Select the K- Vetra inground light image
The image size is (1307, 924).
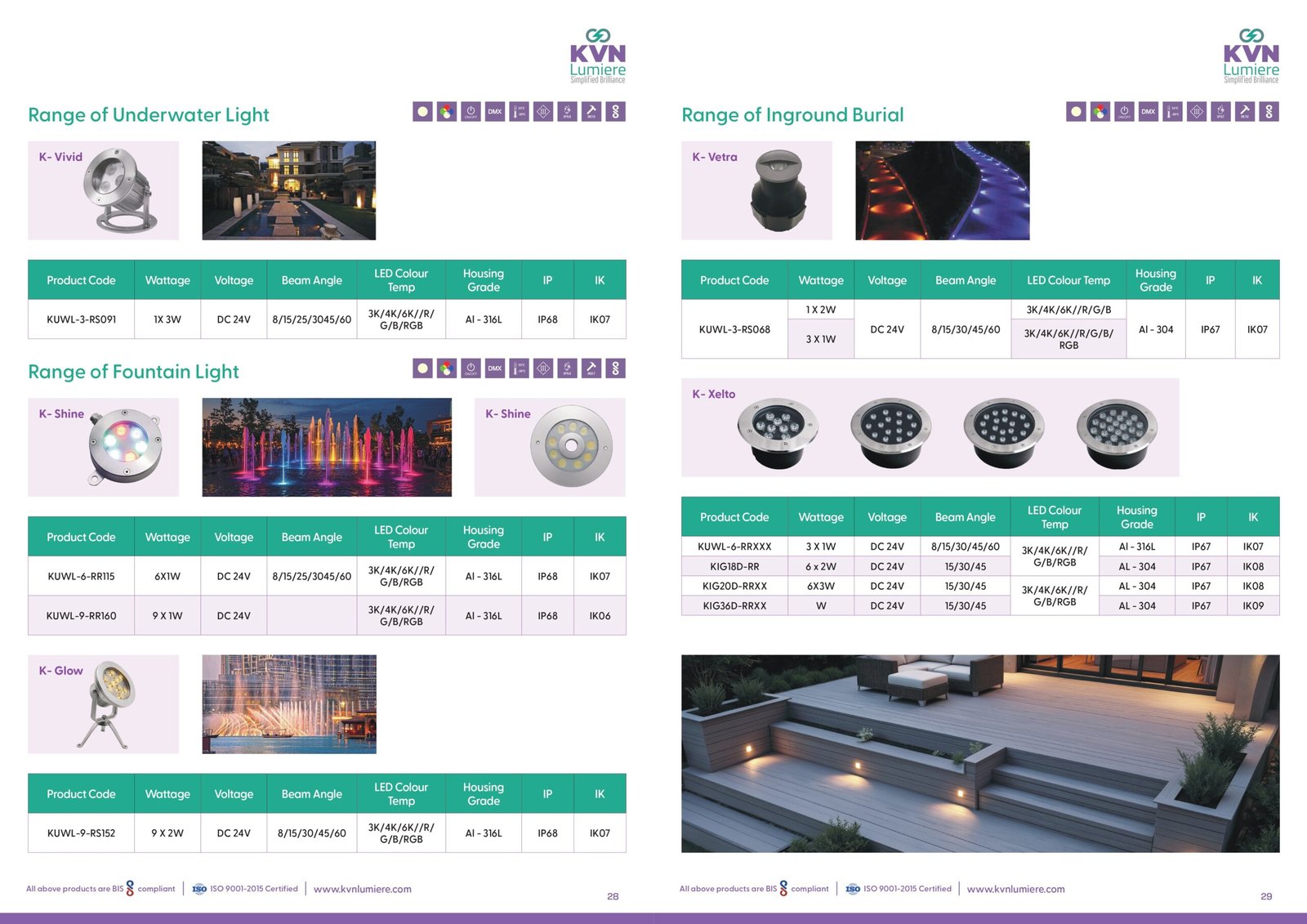[757, 190]
